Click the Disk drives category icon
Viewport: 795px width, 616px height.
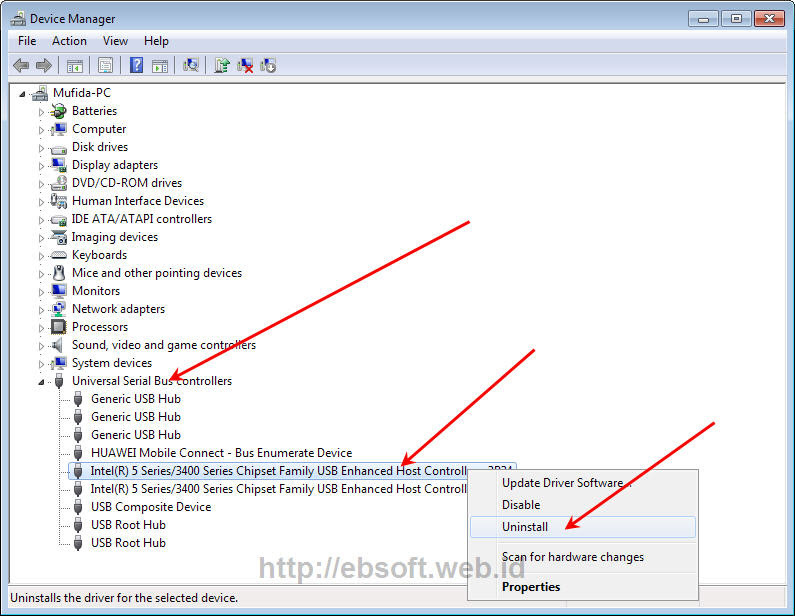[x=59, y=148]
